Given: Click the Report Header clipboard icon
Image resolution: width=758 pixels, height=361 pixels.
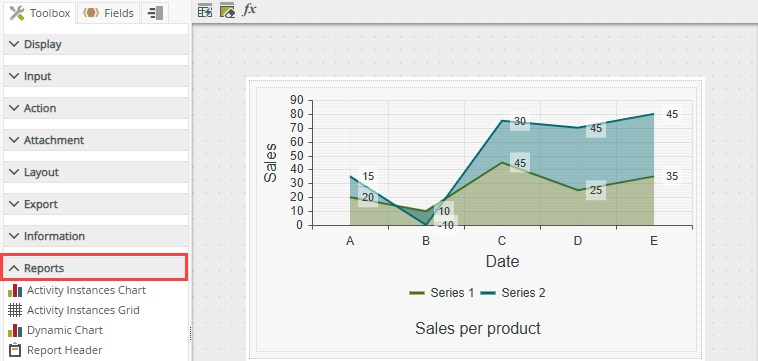Looking at the screenshot, I should click(15, 350).
